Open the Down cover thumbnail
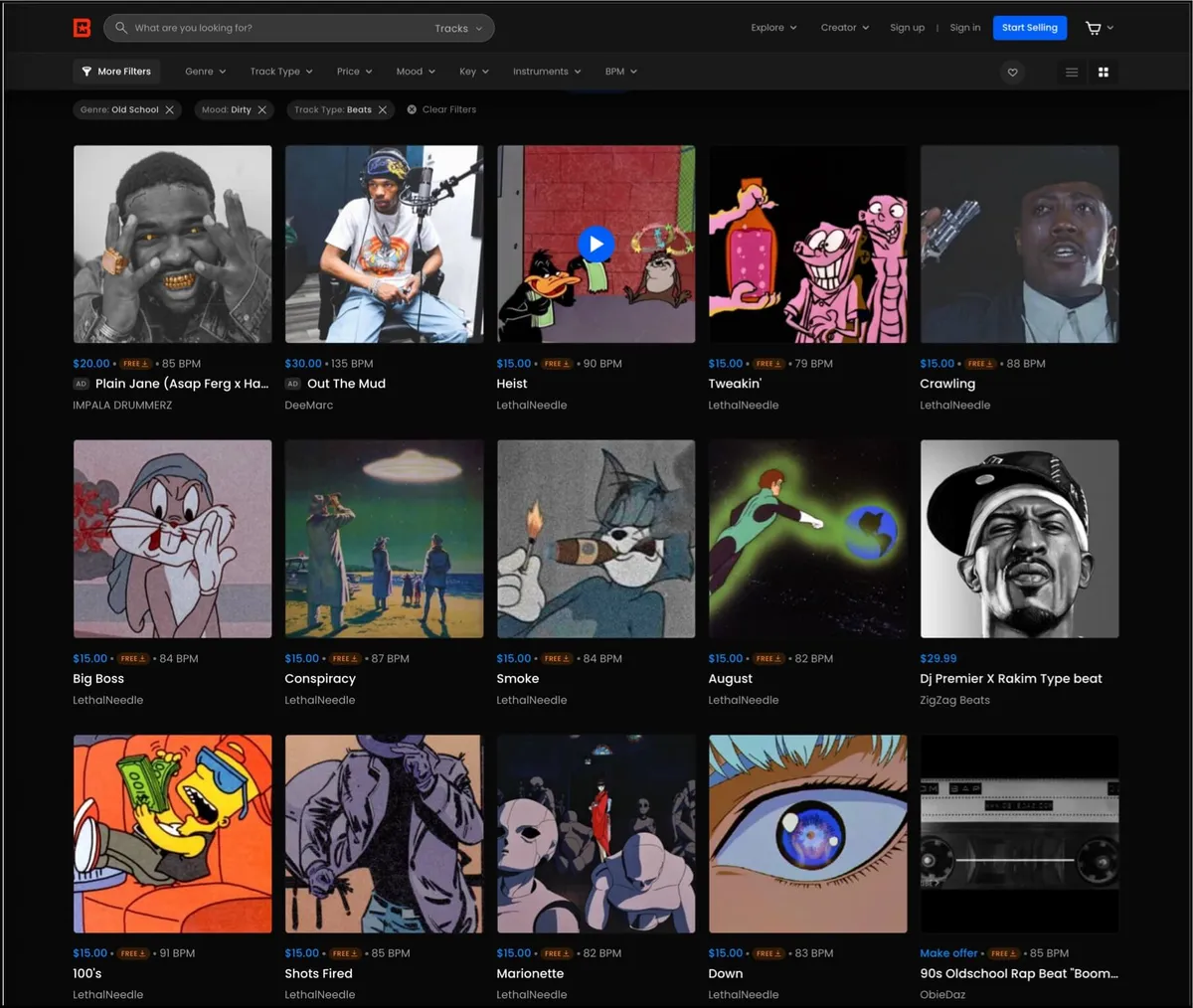Viewport: 1193px width, 1008px height. [x=807, y=834]
